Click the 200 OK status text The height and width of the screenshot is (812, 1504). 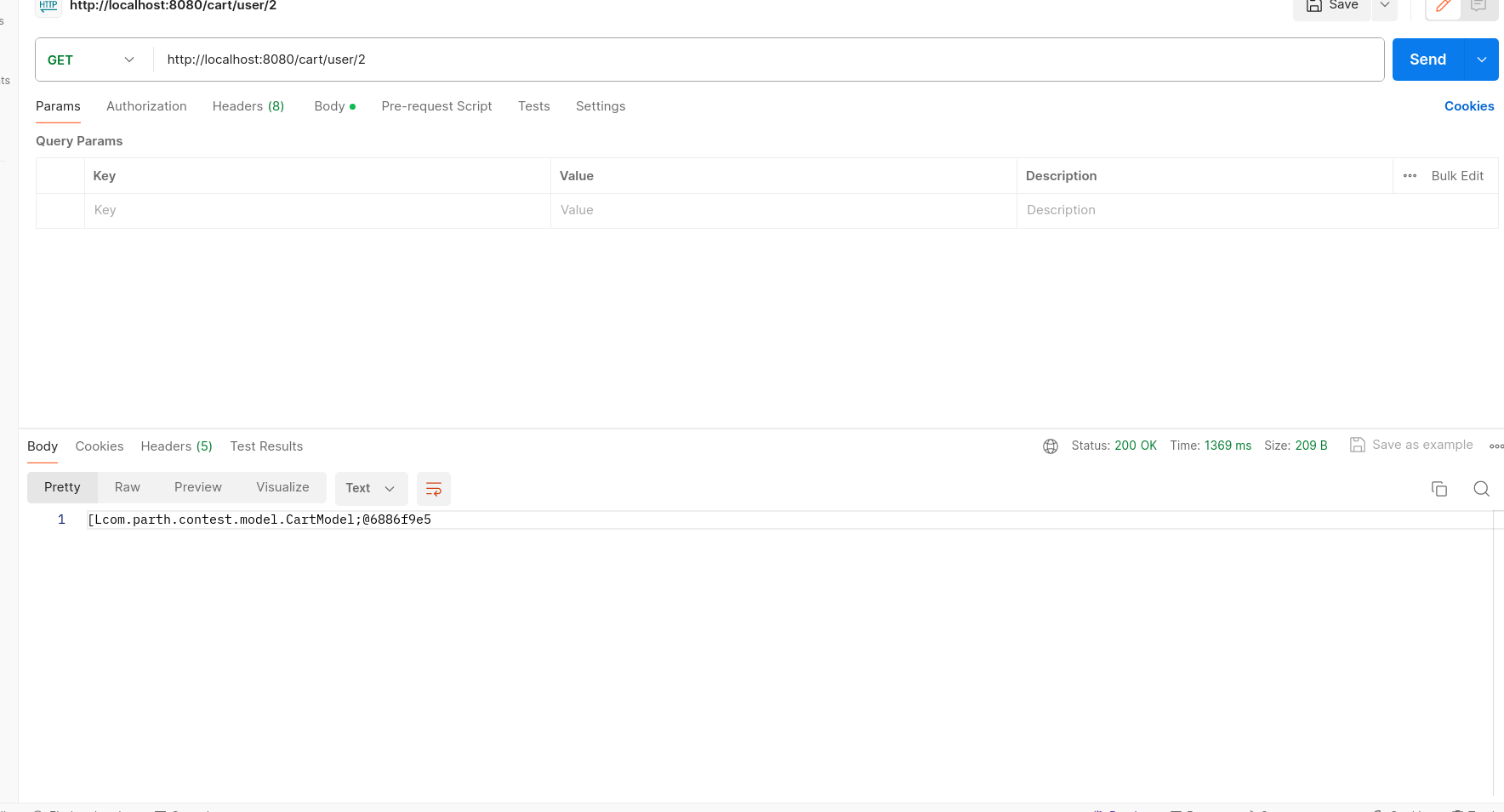1136,446
